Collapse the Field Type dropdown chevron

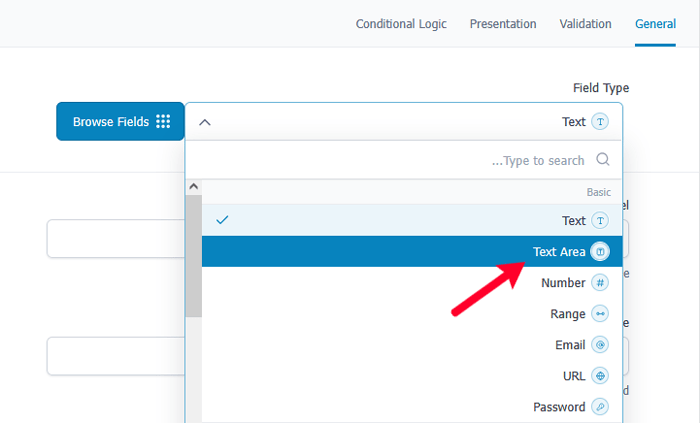pyautogui.click(x=205, y=122)
